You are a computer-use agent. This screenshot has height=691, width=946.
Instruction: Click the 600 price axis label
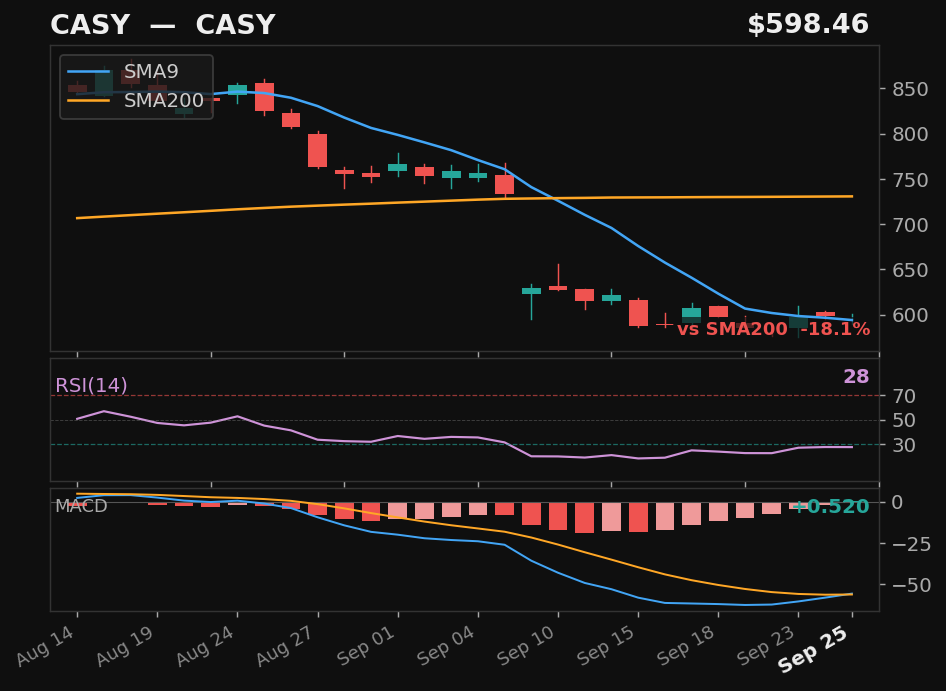pyautogui.click(x=910, y=315)
